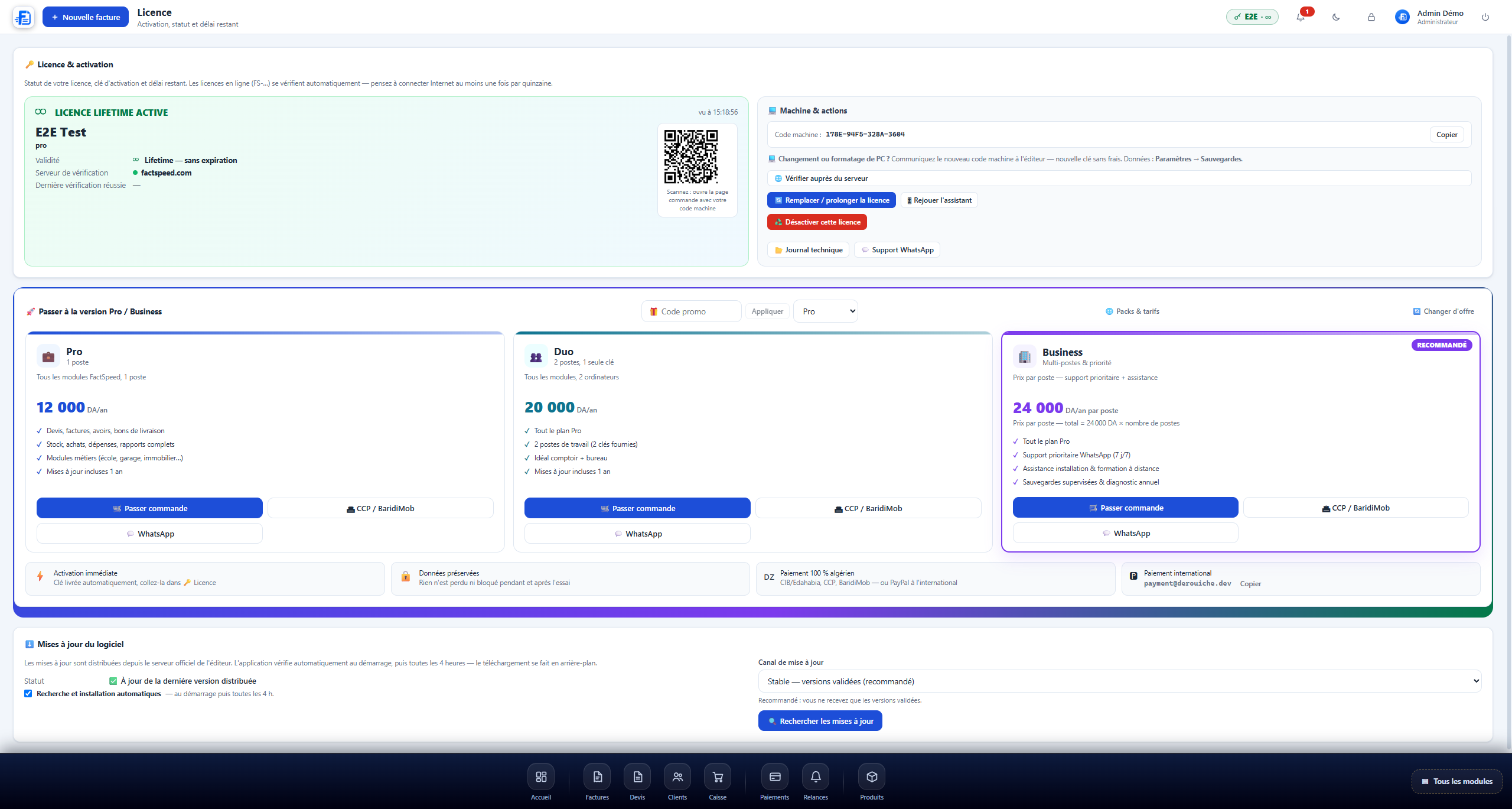Click the Admin Démo avatar icon
Viewport: 1512px width, 809px height.
[x=1402, y=17]
